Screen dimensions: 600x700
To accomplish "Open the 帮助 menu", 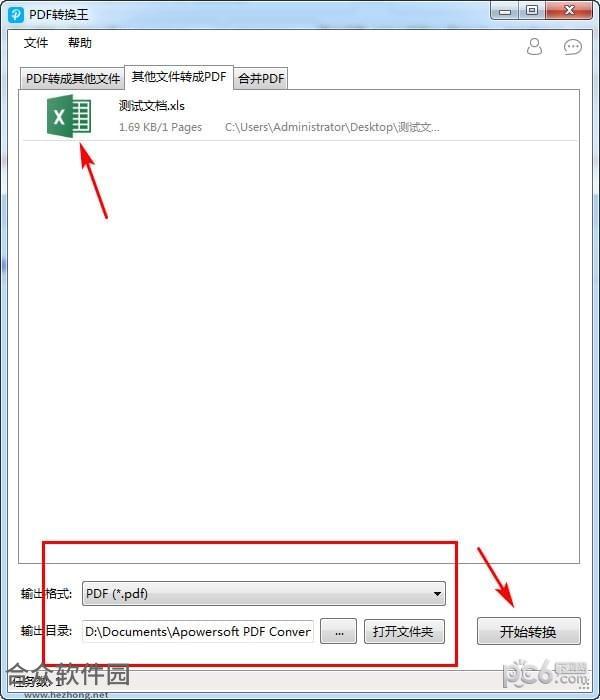I will [79, 43].
